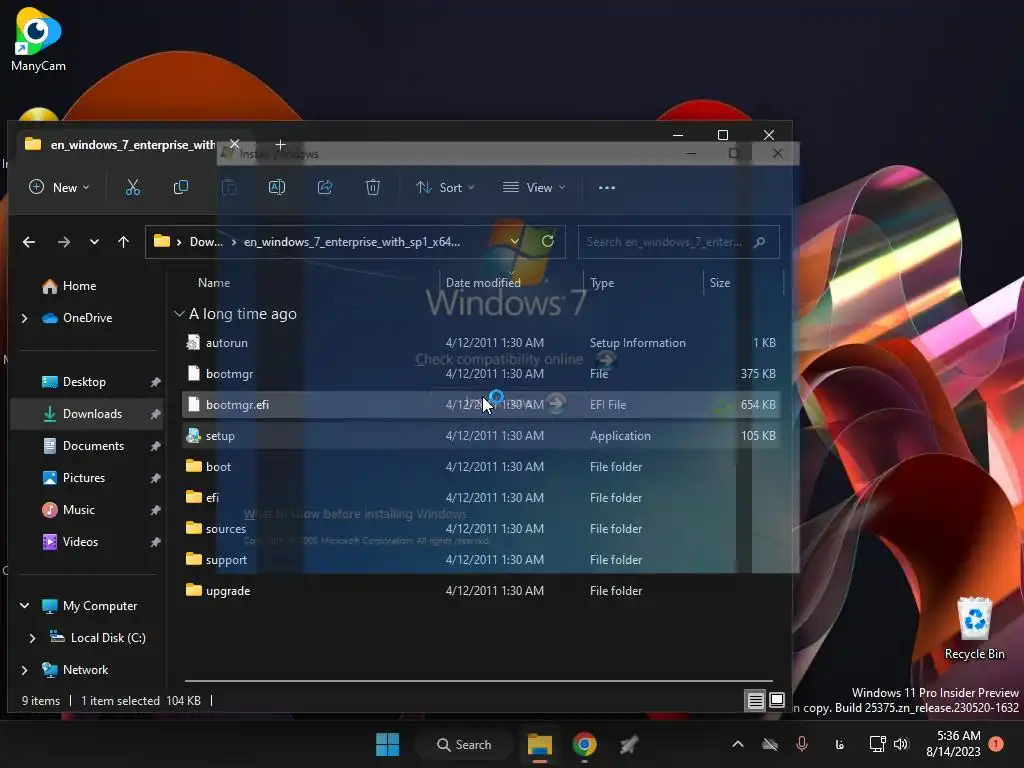Click the Delete trash icon

373,188
